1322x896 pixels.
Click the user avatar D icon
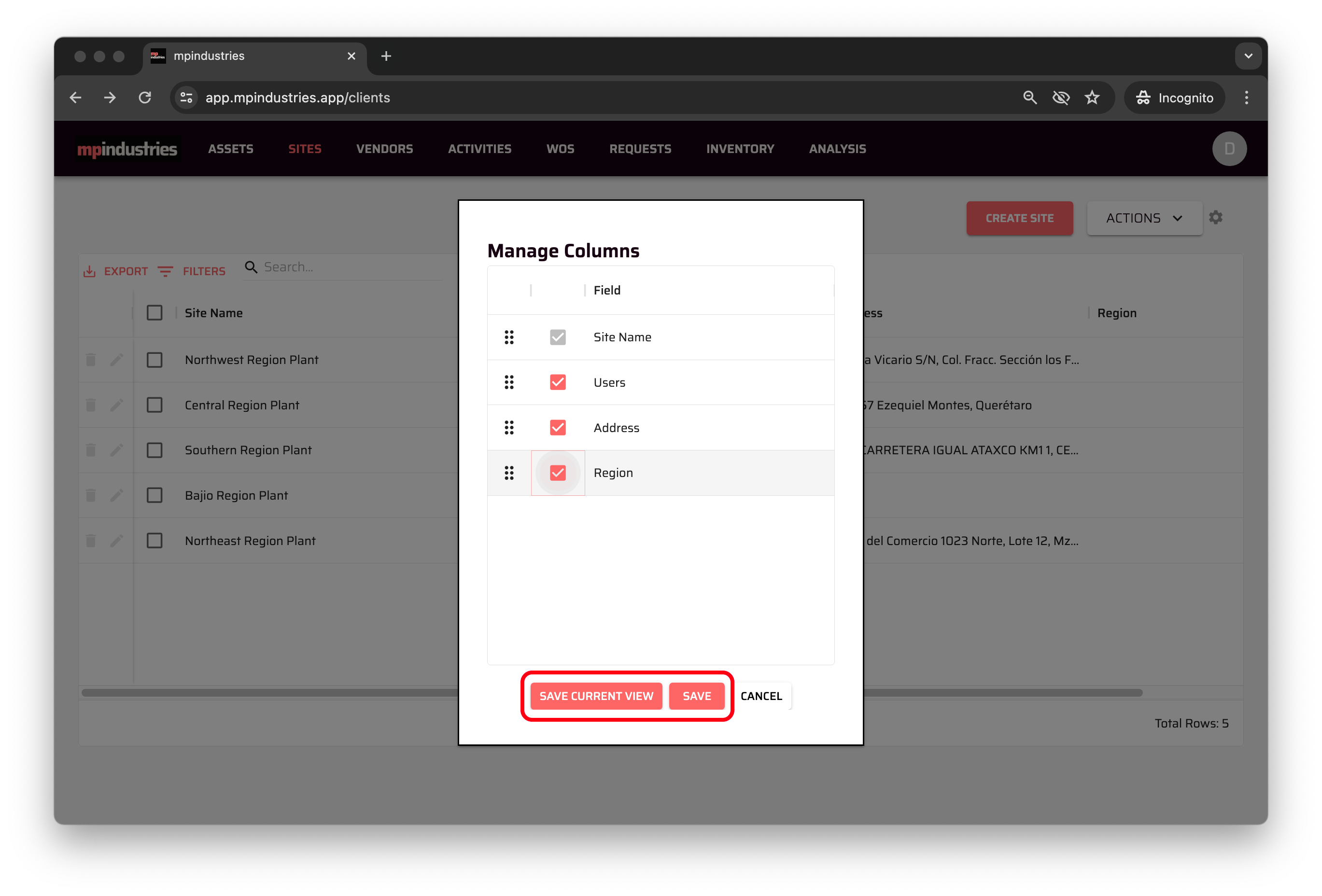point(1229,149)
